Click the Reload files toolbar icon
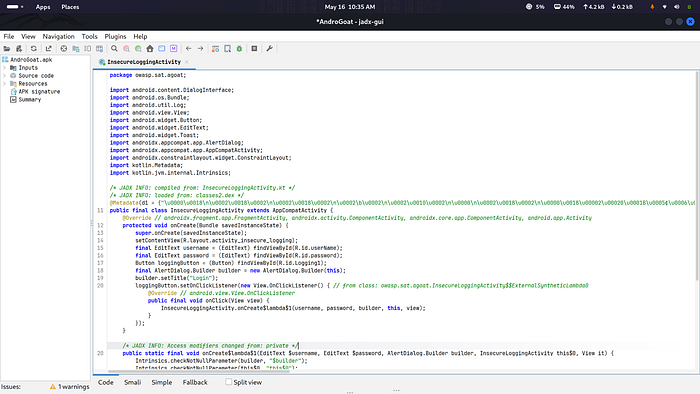This screenshot has height=394, width=700. [33, 49]
